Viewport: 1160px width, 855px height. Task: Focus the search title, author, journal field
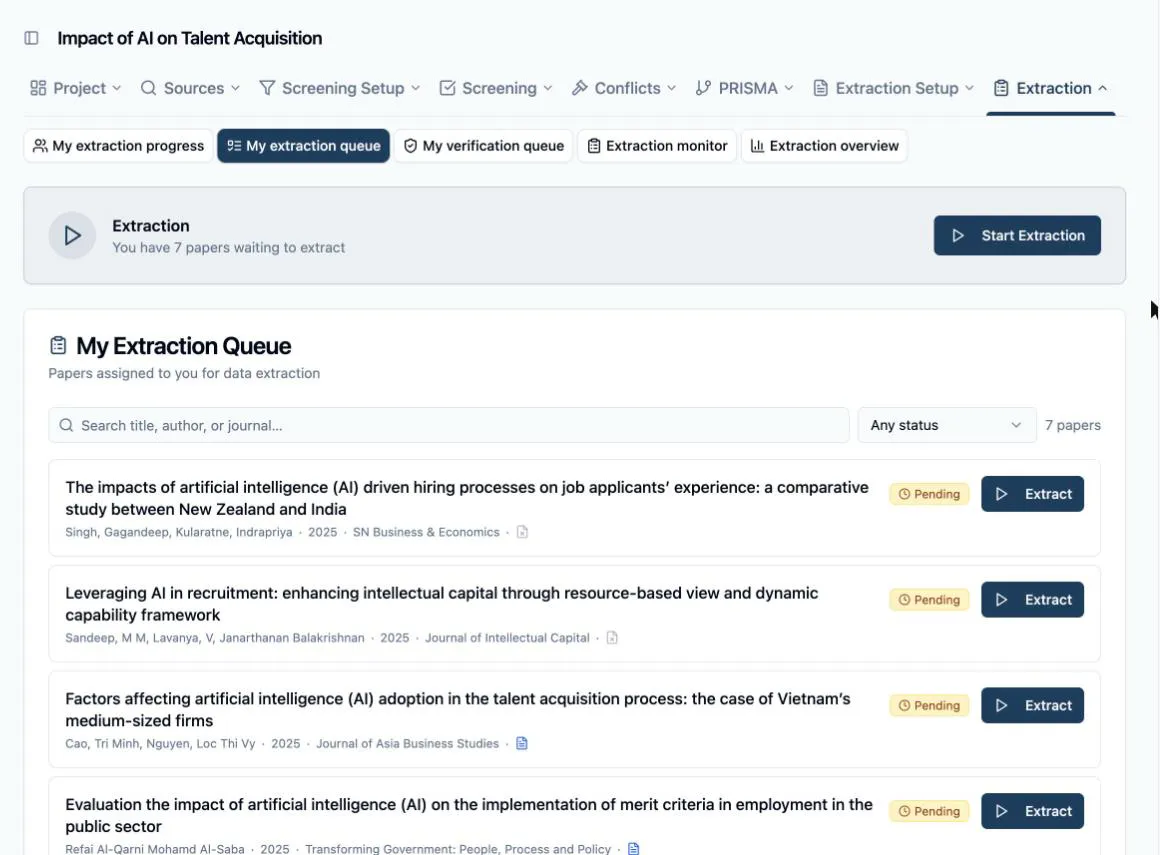[x=449, y=425]
